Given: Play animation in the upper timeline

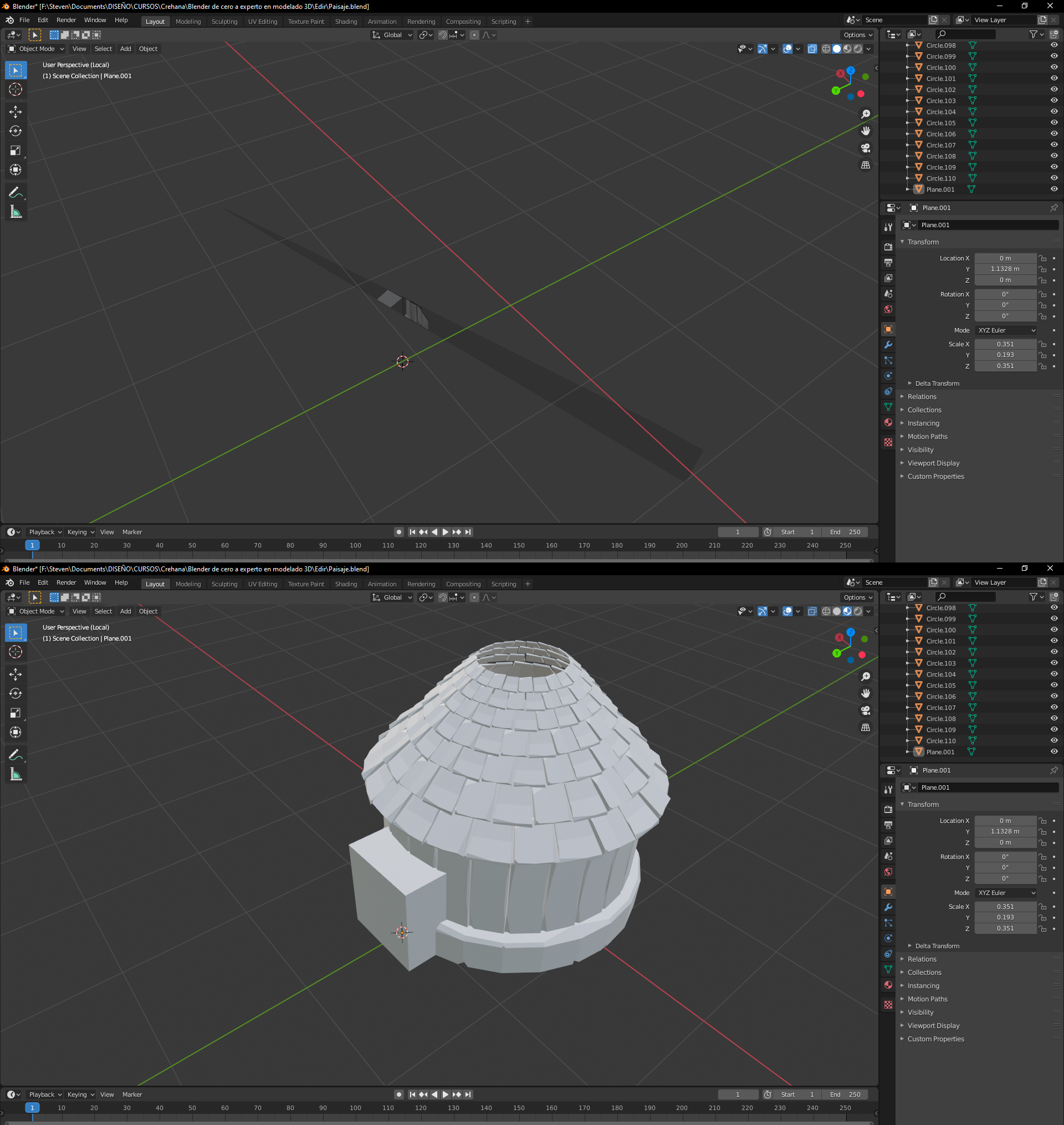Looking at the screenshot, I should point(445,532).
